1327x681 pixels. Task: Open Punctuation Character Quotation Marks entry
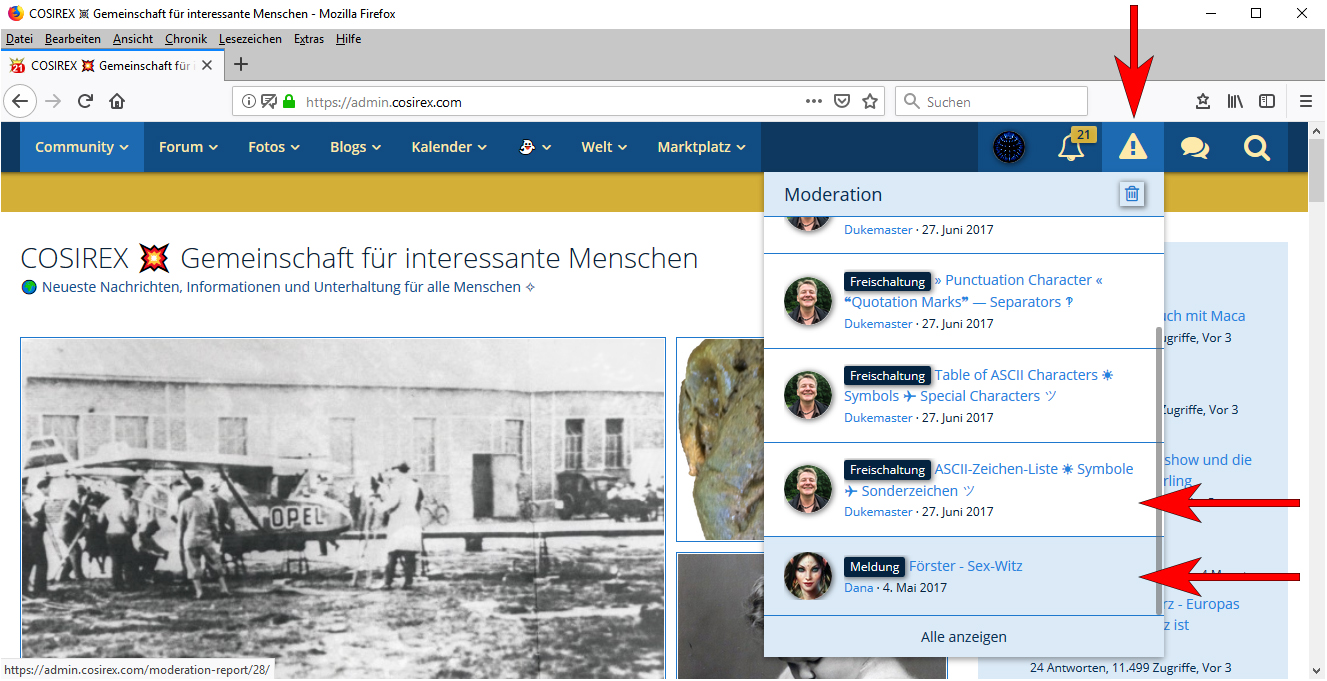pos(974,291)
